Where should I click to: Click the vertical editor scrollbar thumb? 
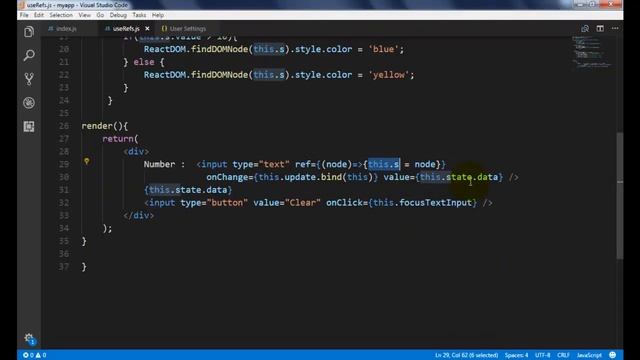click(620, 196)
